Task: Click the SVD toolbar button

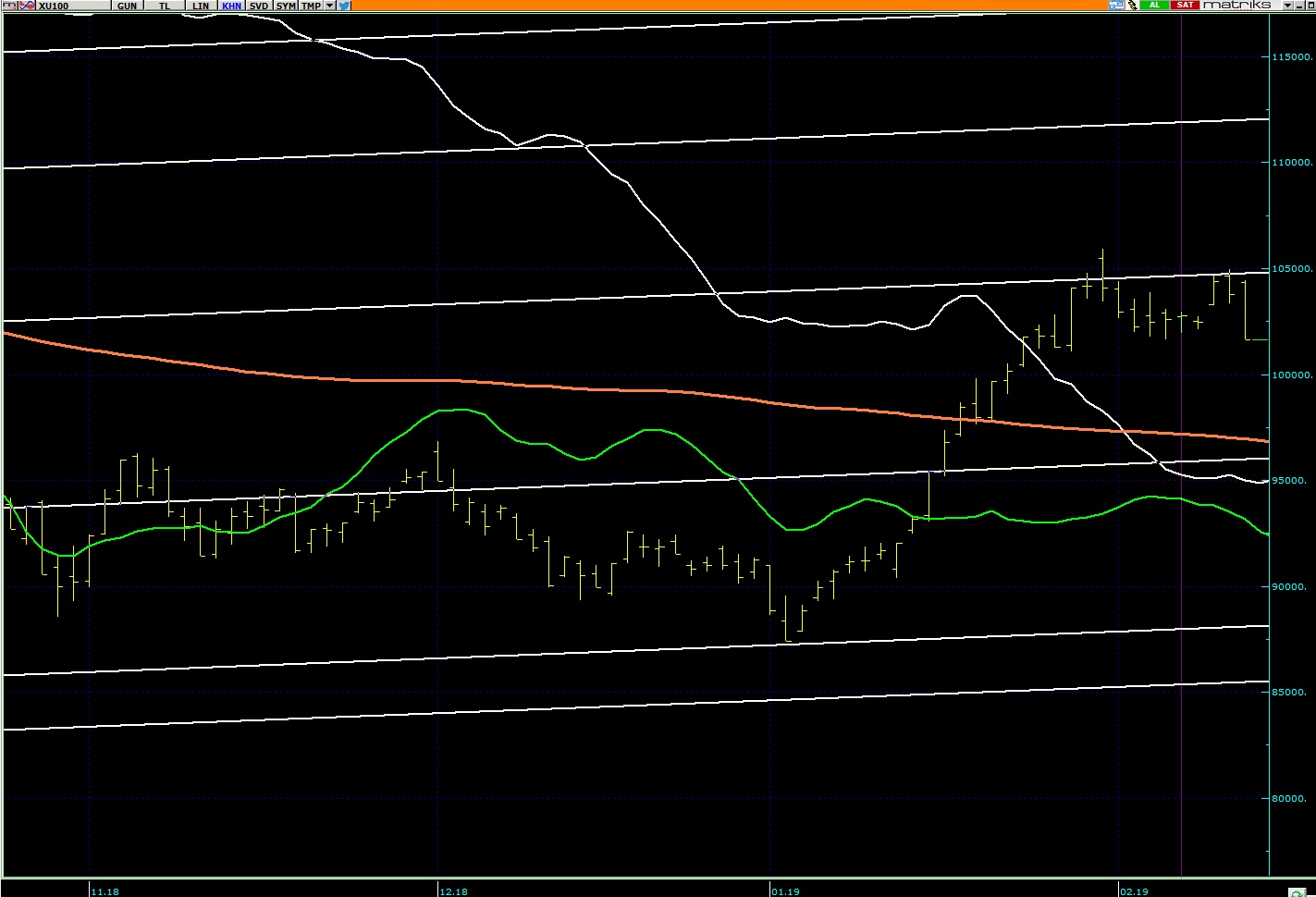Action: pyautogui.click(x=259, y=6)
